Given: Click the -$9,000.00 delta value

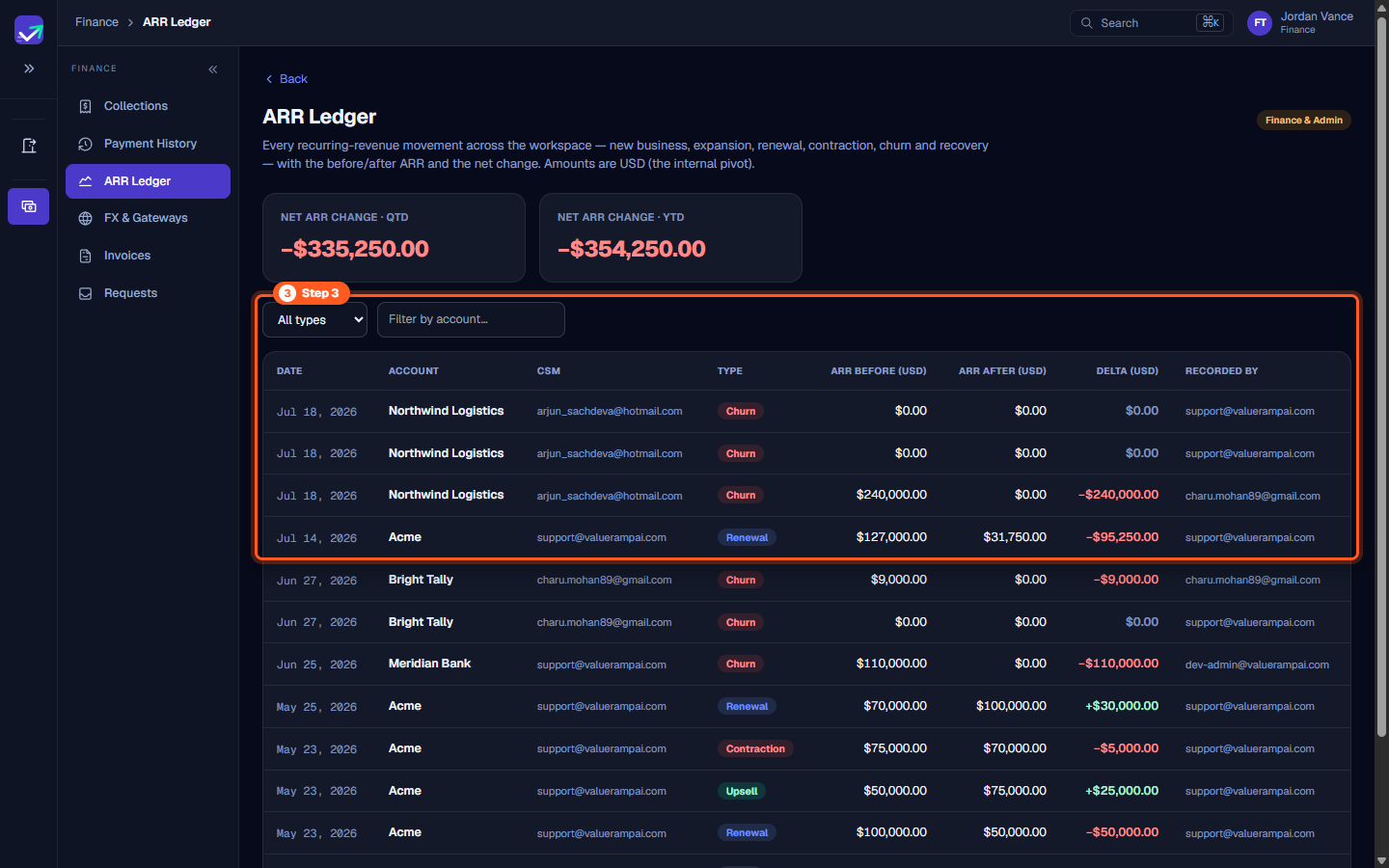Looking at the screenshot, I should tap(1126, 580).
